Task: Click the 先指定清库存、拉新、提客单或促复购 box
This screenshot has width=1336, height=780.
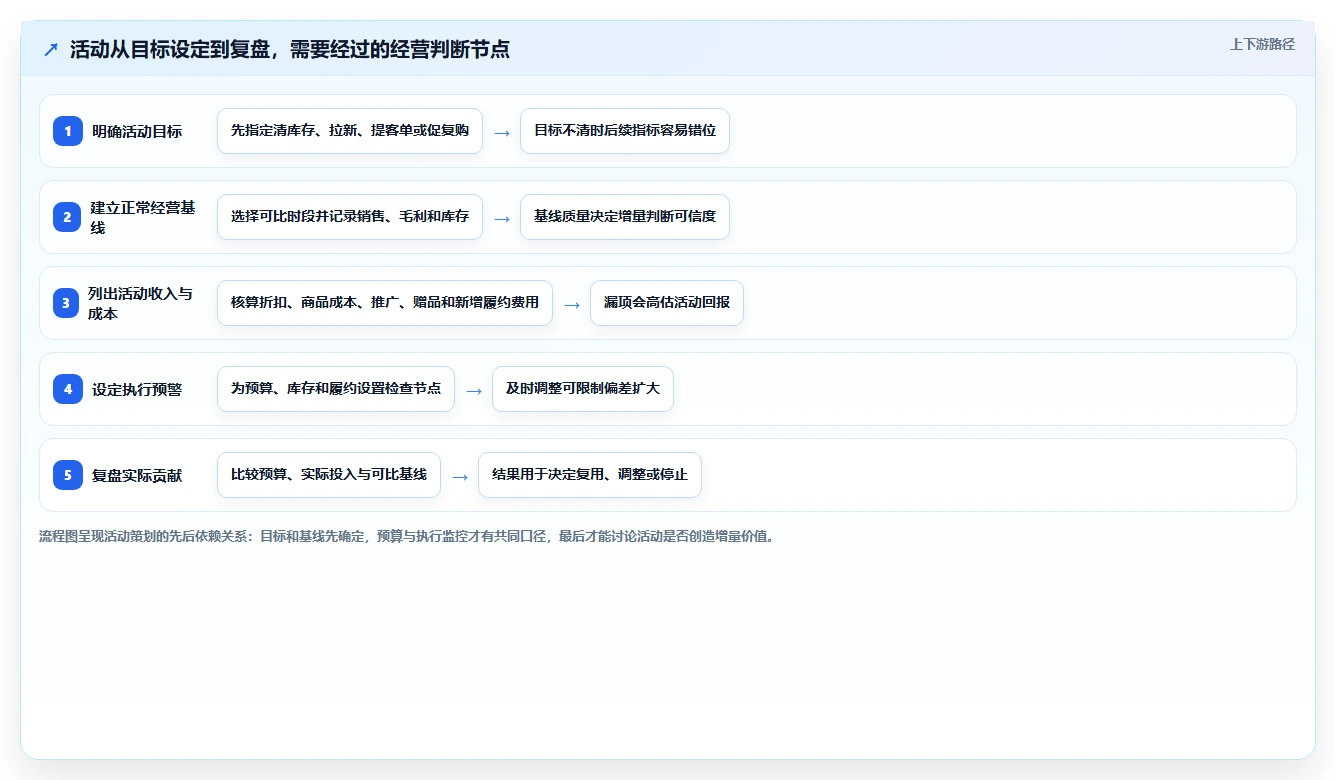Action: pyautogui.click(x=350, y=131)
